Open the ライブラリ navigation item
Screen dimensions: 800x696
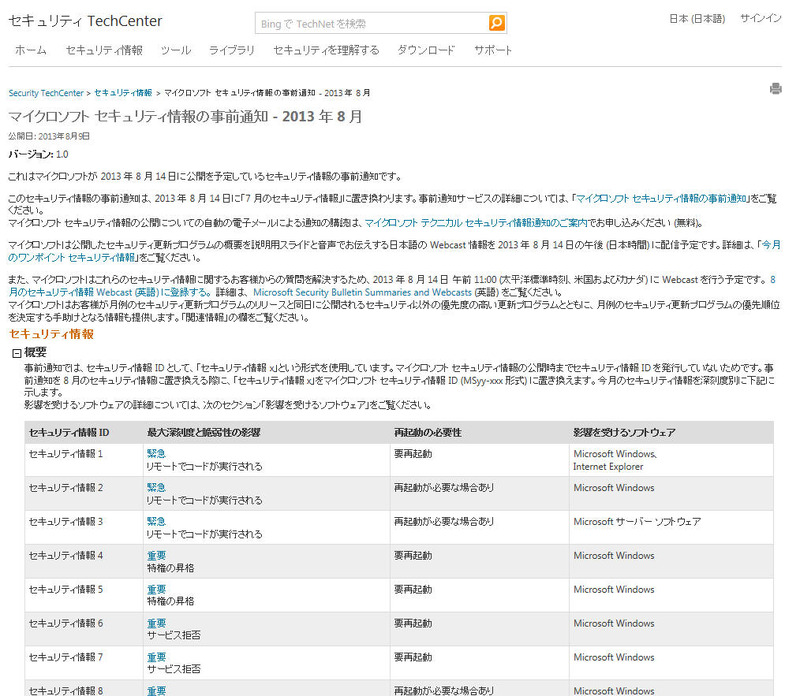(232, 50)
